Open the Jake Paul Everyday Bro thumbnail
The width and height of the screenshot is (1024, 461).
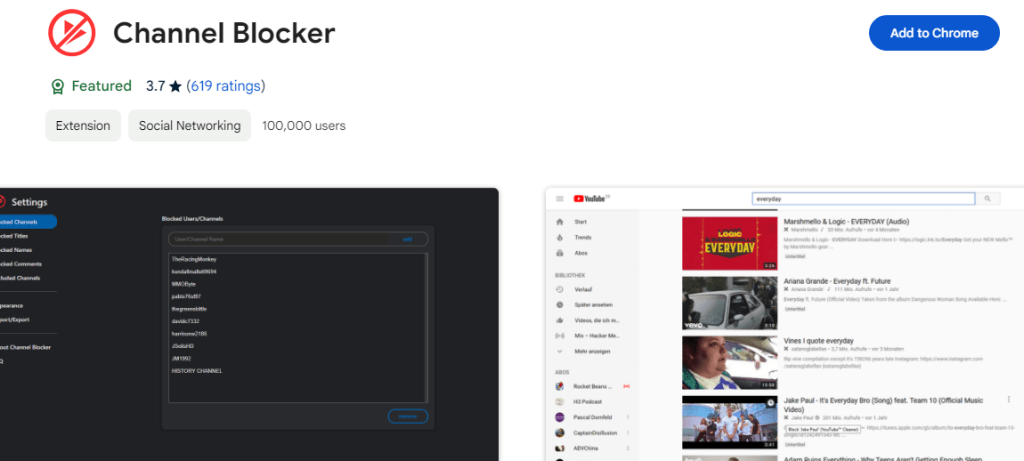tap(729, 422)
